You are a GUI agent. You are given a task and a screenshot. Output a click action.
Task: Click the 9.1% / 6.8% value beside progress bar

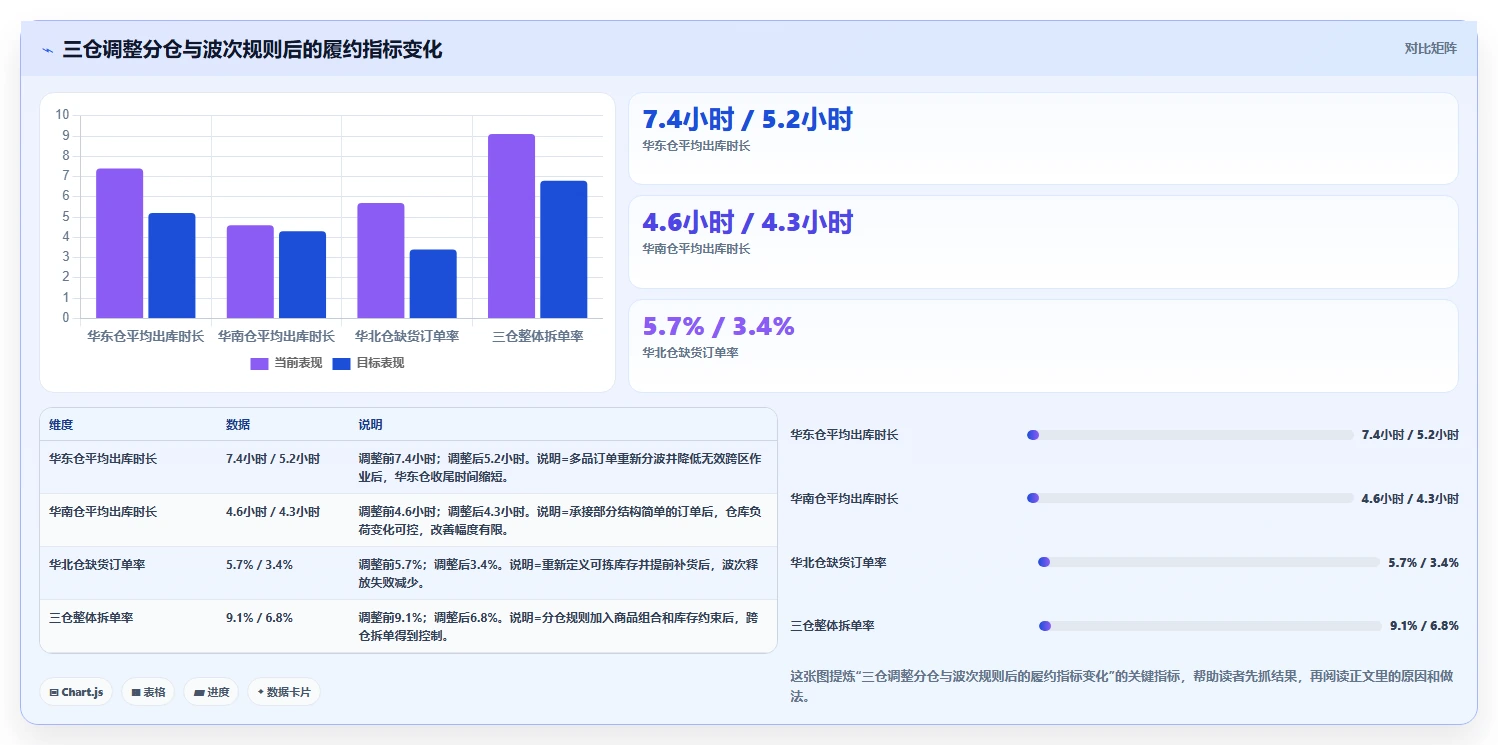click(x=1424, y=626)
